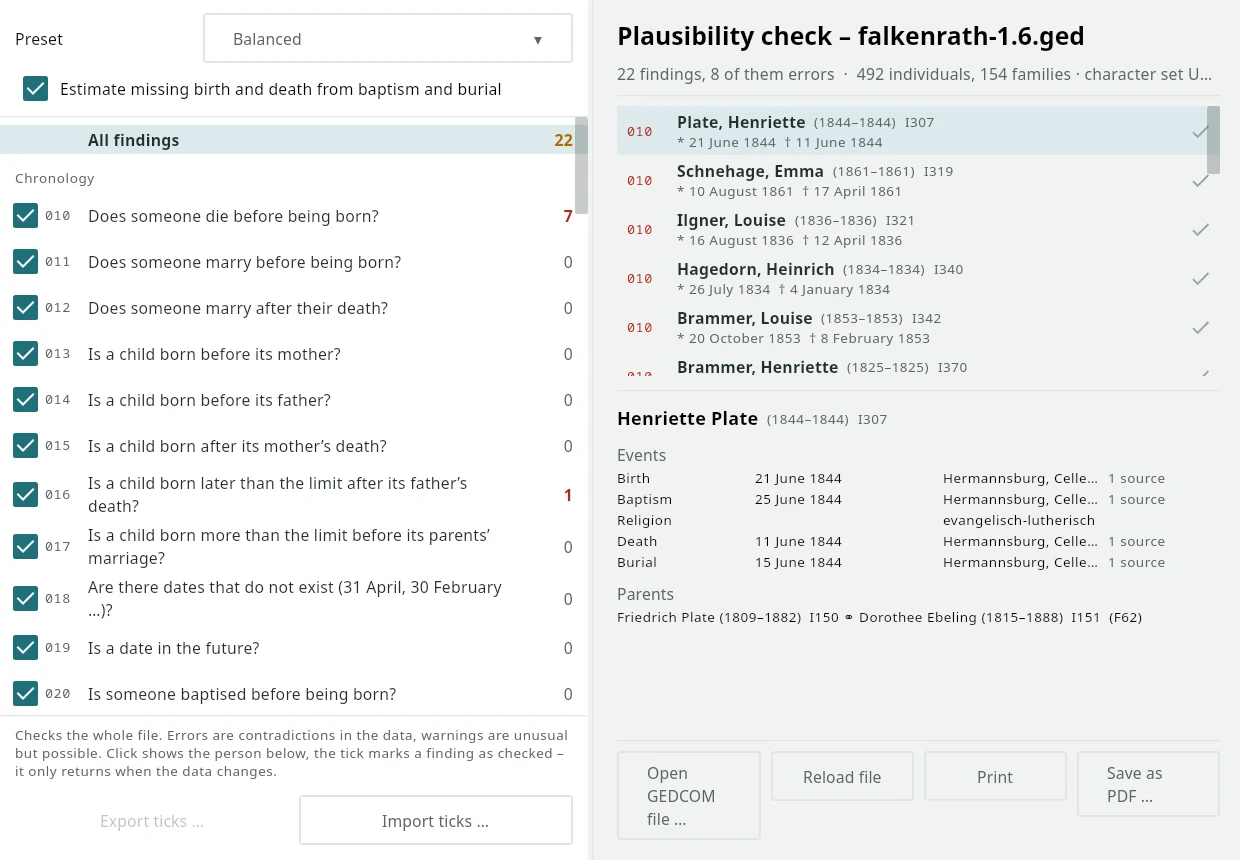The height and width of the screenshot is (860, 1240).
Task: Toggle rule 014 child born before father
Action: (x=26, y=399)
